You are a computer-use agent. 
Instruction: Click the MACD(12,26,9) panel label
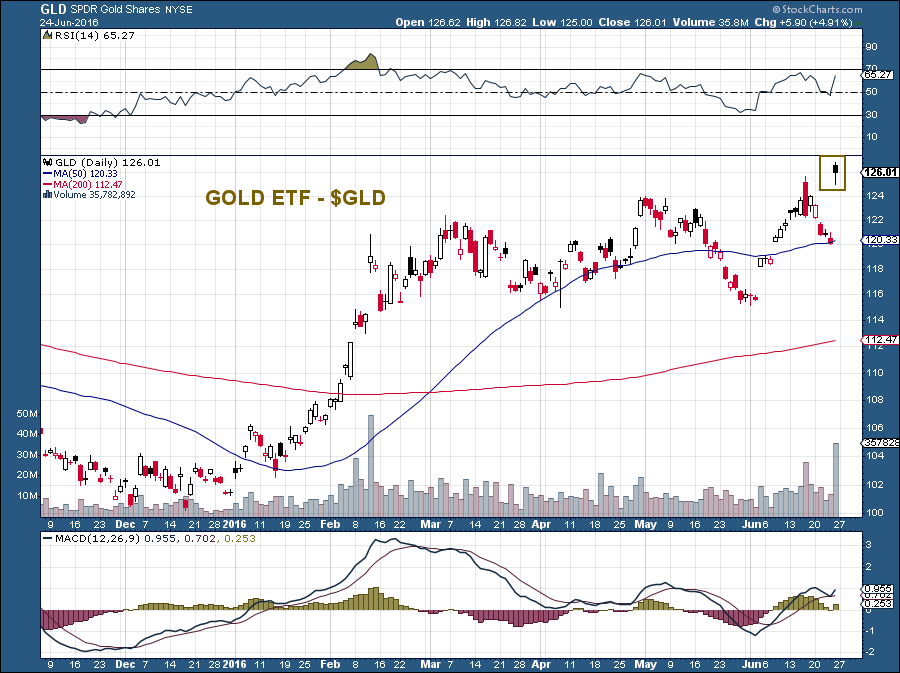point(98,539)
